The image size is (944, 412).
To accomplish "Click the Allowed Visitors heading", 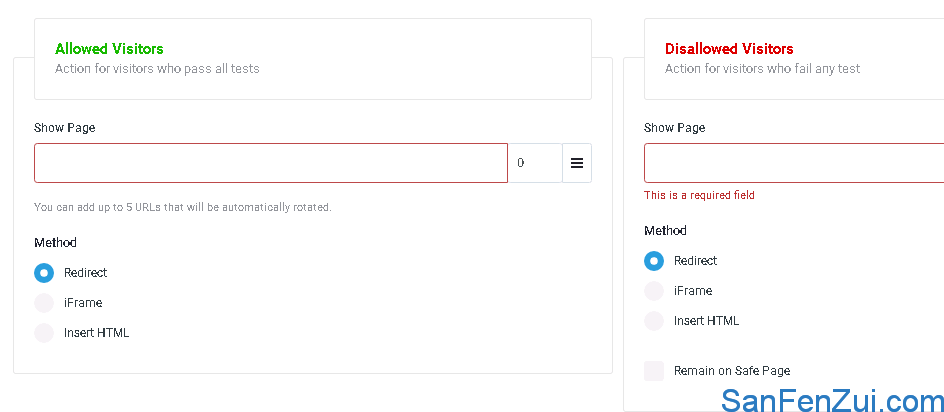I will point(109,49).
